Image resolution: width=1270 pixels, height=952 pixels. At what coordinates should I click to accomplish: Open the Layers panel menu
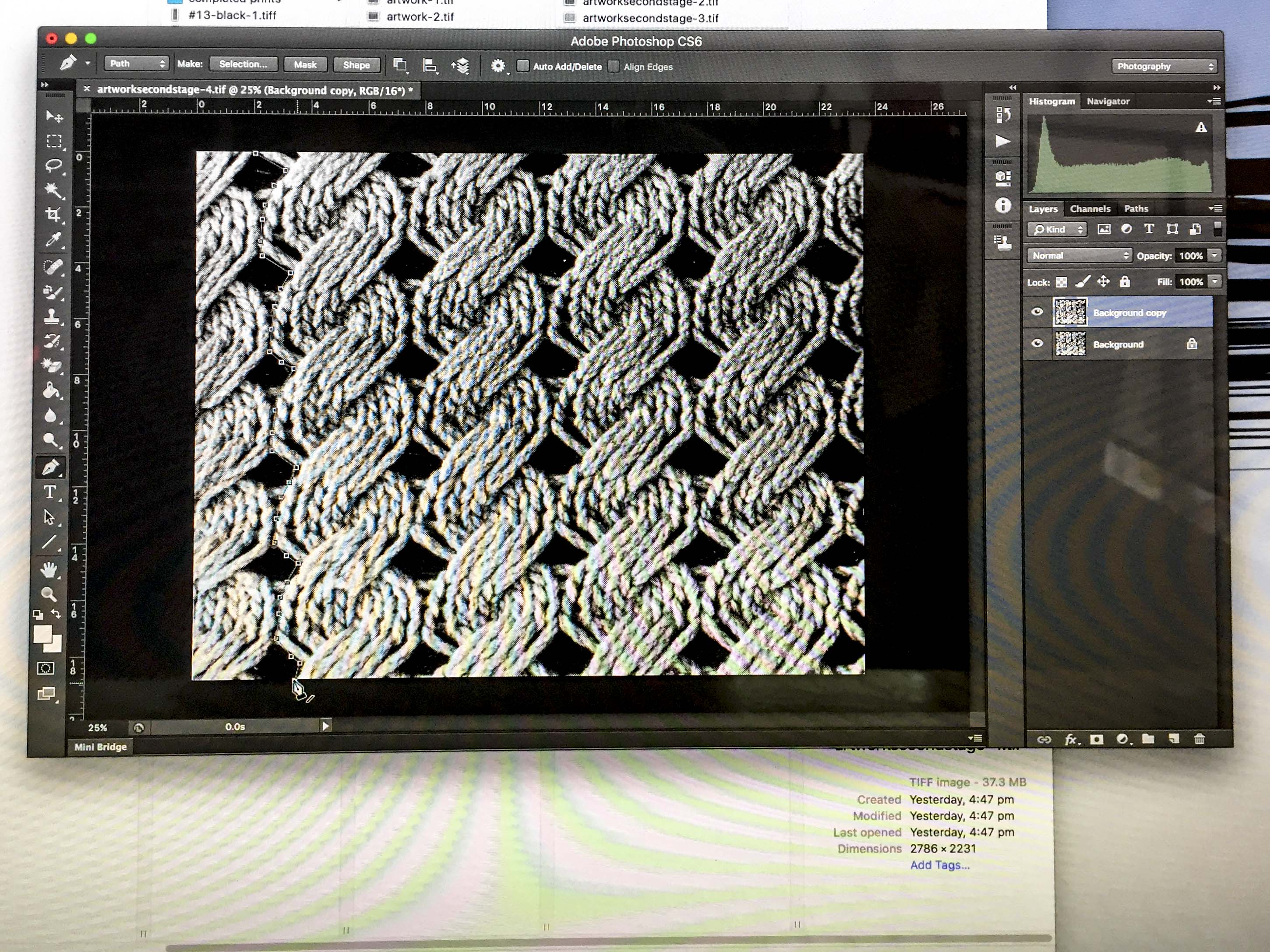1215,208
